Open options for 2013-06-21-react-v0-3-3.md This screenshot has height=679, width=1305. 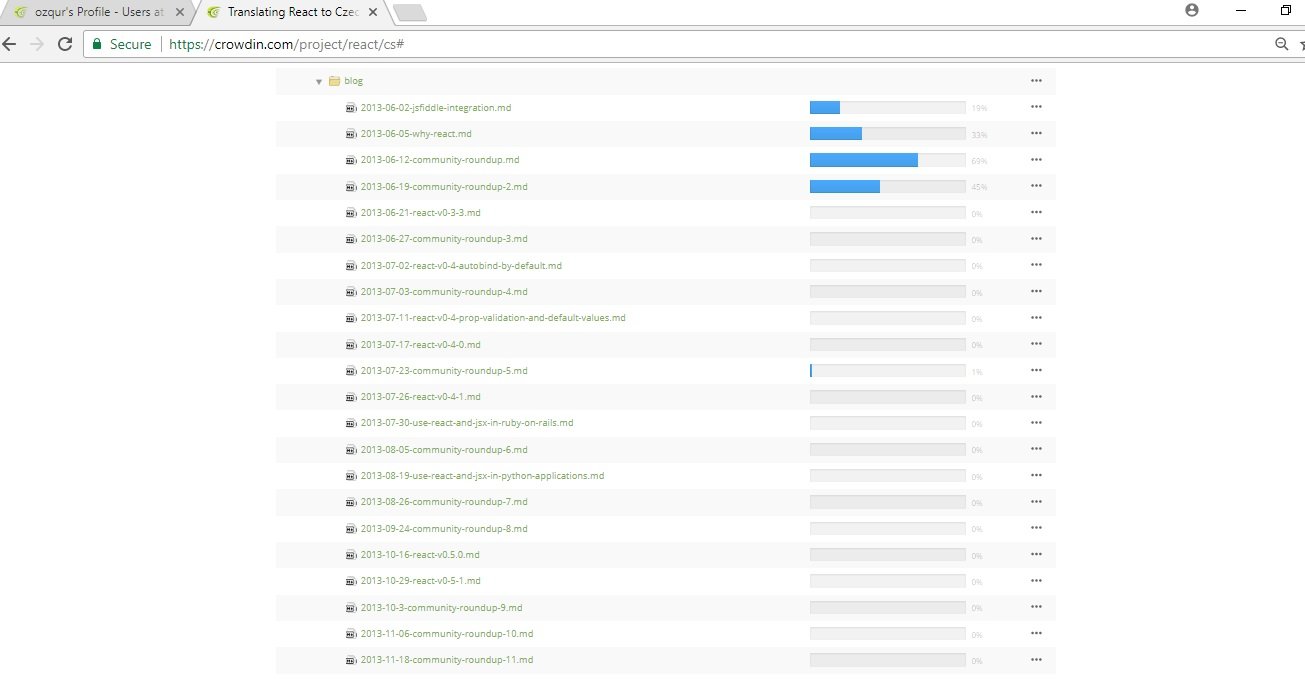pyautogui.click(x=1036, y=212)
